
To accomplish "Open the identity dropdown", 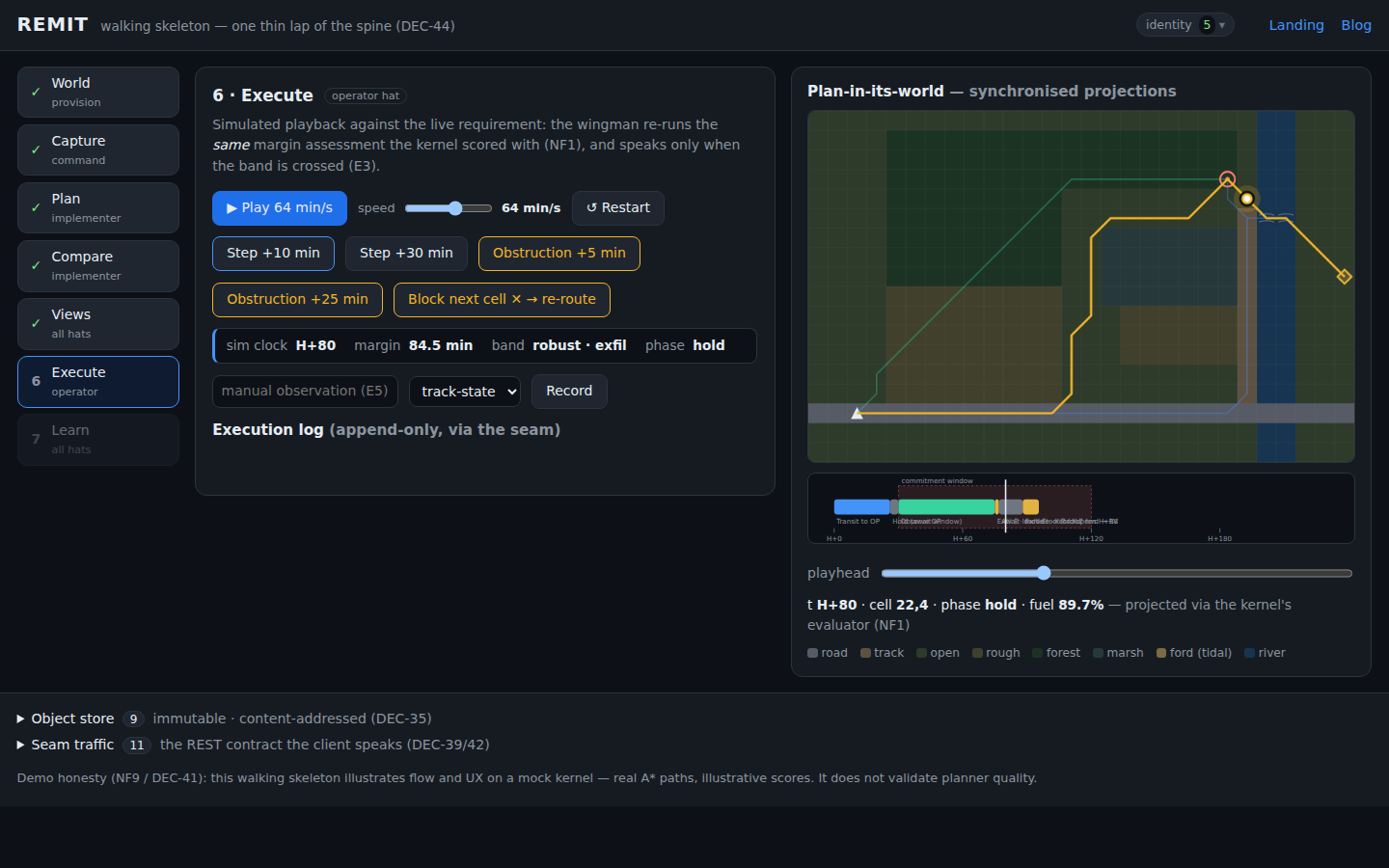I will pyautogui.click(x=1185, y=25).
